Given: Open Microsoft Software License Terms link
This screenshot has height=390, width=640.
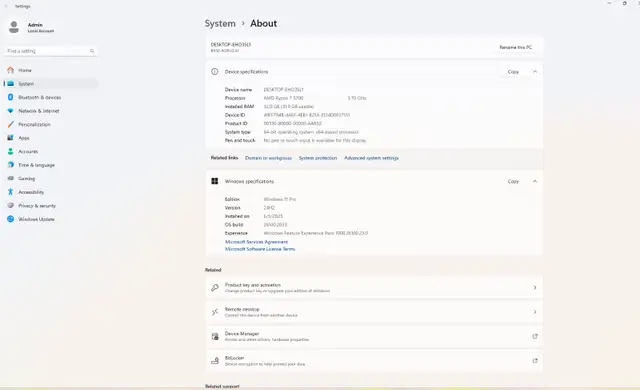Looking at the screenshot, I should tap(260, 249).
